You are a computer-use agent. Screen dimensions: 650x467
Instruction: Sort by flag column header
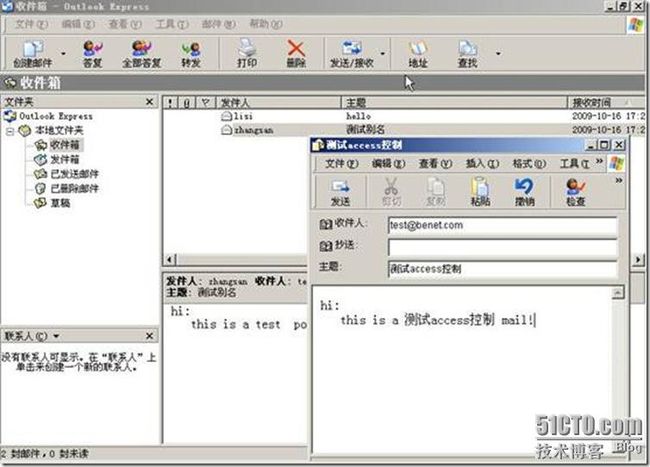click(206, 102)
